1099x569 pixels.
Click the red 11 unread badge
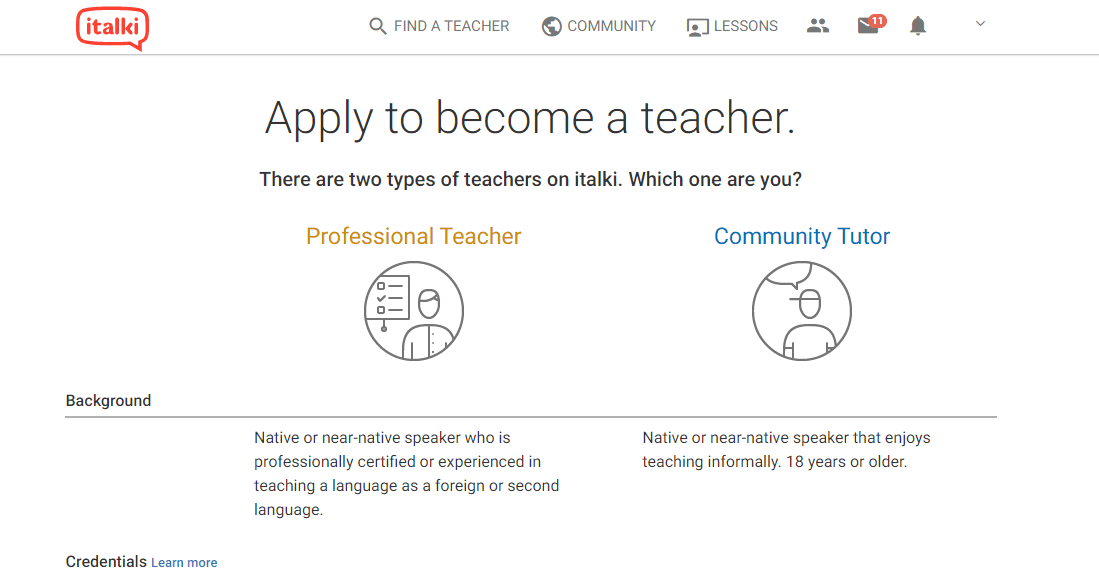pos(878,21)
